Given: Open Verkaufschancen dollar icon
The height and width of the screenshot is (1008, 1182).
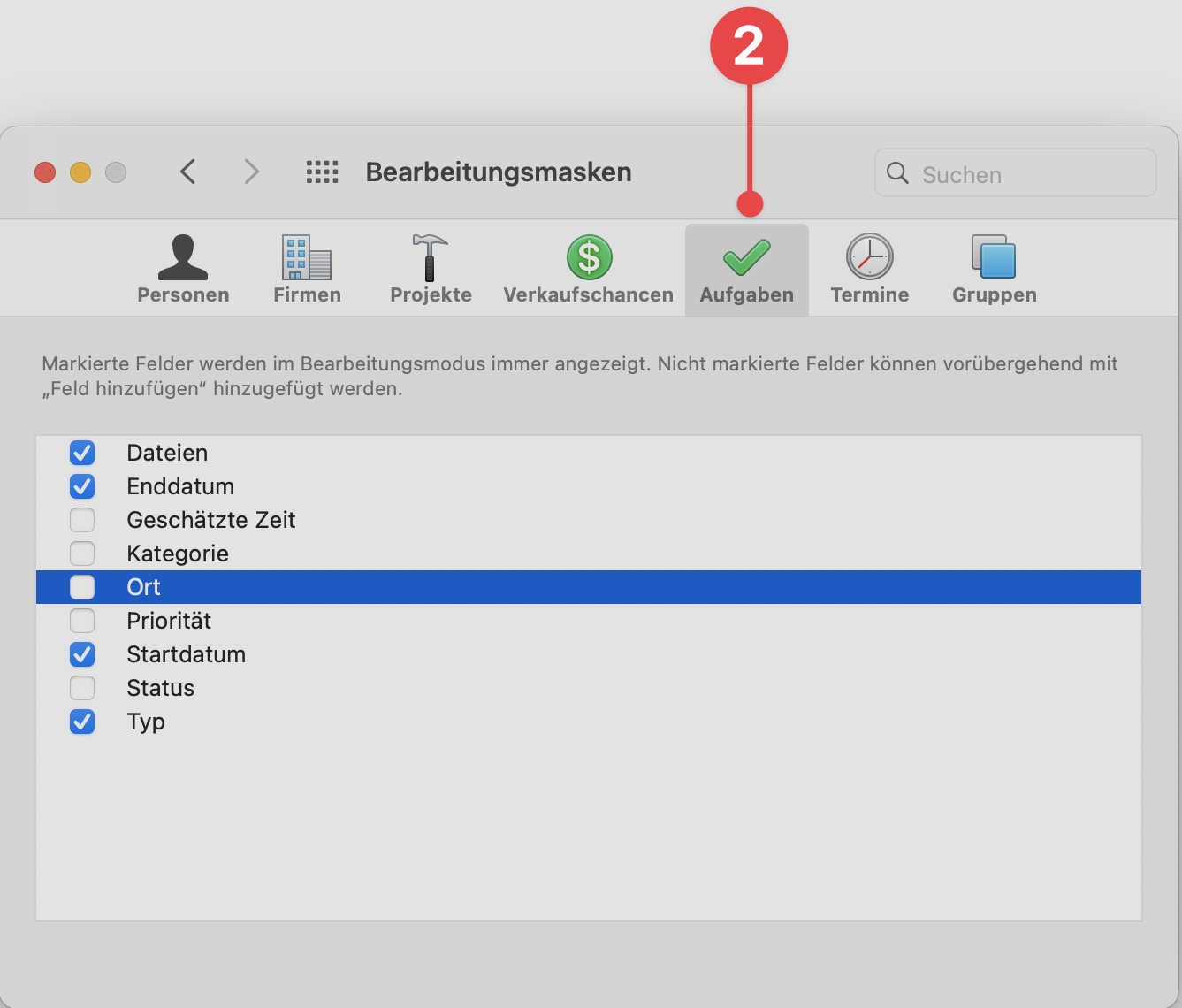Looking at the screenshot, I should 588,257.
